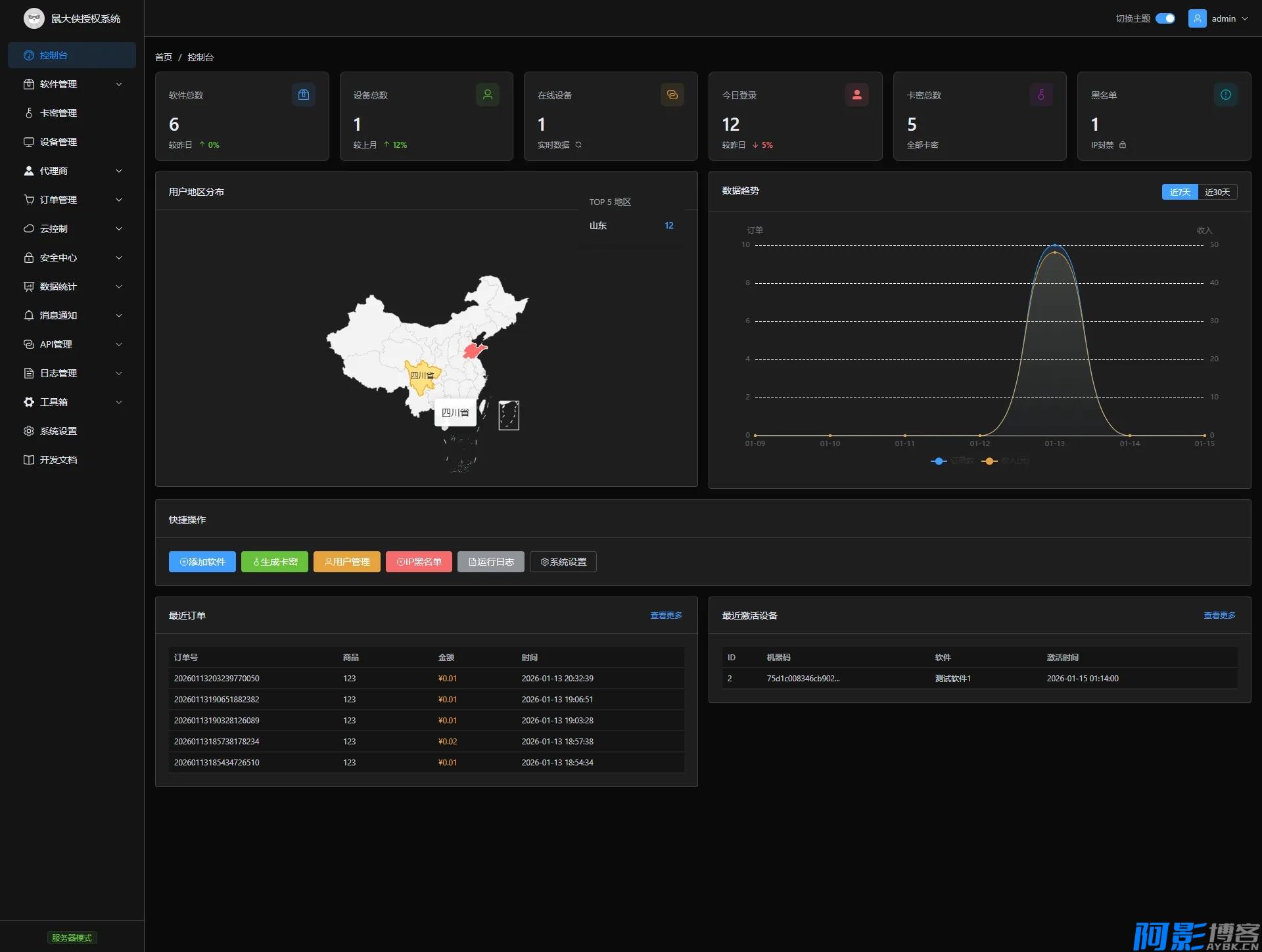Open 卡密管理 in the sidebar

pos(58,113)
